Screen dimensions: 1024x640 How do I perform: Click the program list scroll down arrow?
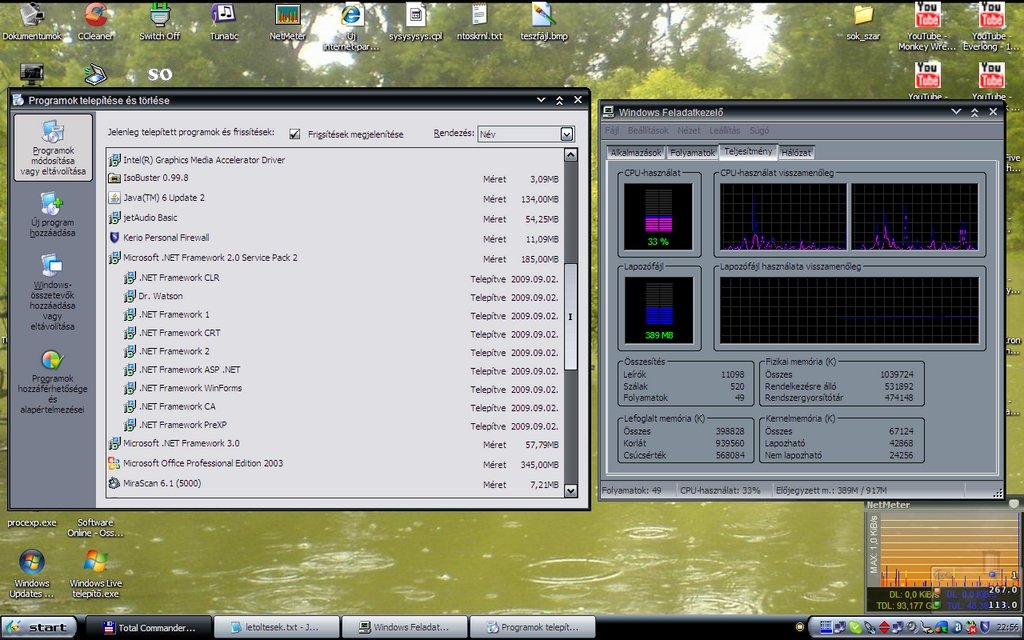tap(570, 490)
